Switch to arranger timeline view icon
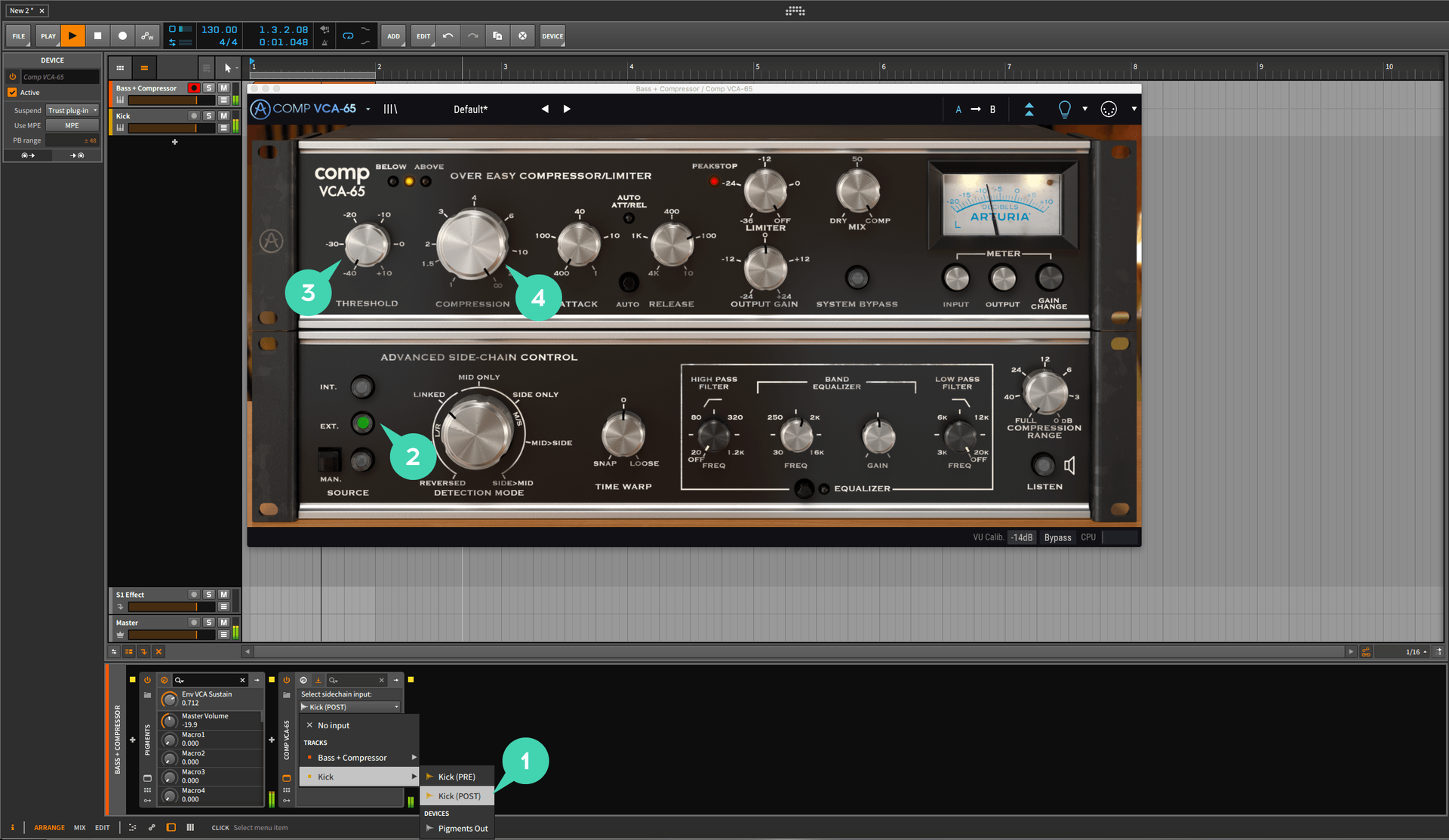 (144, 68)
